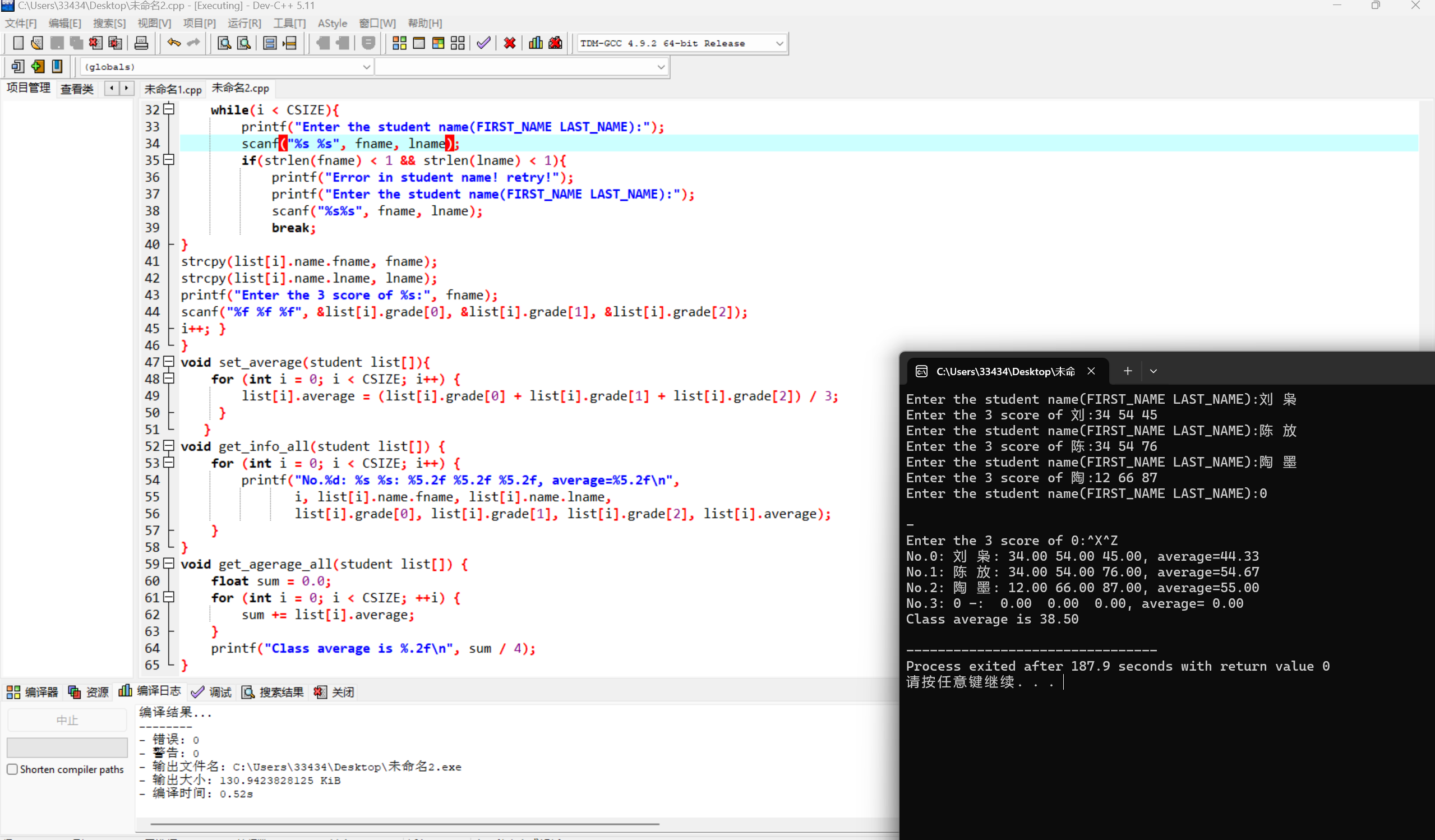Click the Undo icon
This screenshot has width=1435, height=840.
[x=171, y=43]
